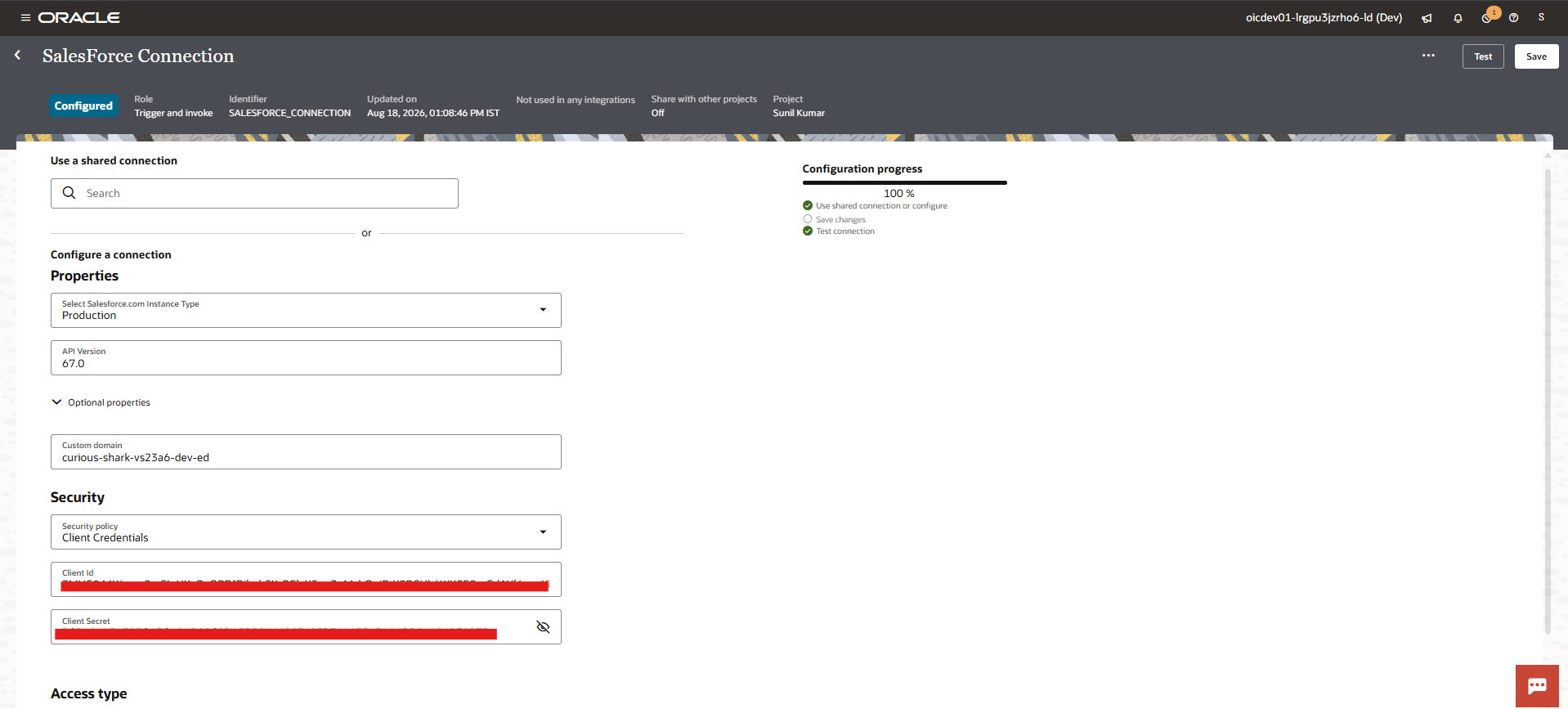The image size is (1568, 709).
Task: Click the Configured status badge
Action: [x=83, y=105]
